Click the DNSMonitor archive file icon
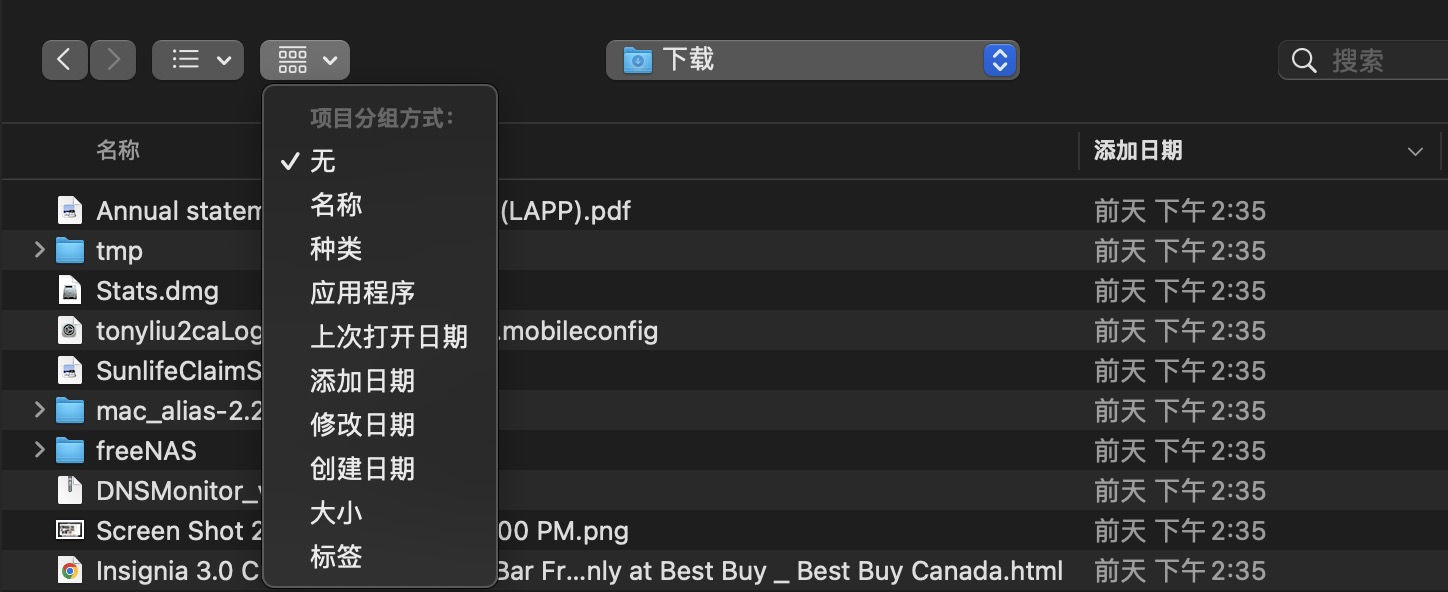 pos(70,490)
